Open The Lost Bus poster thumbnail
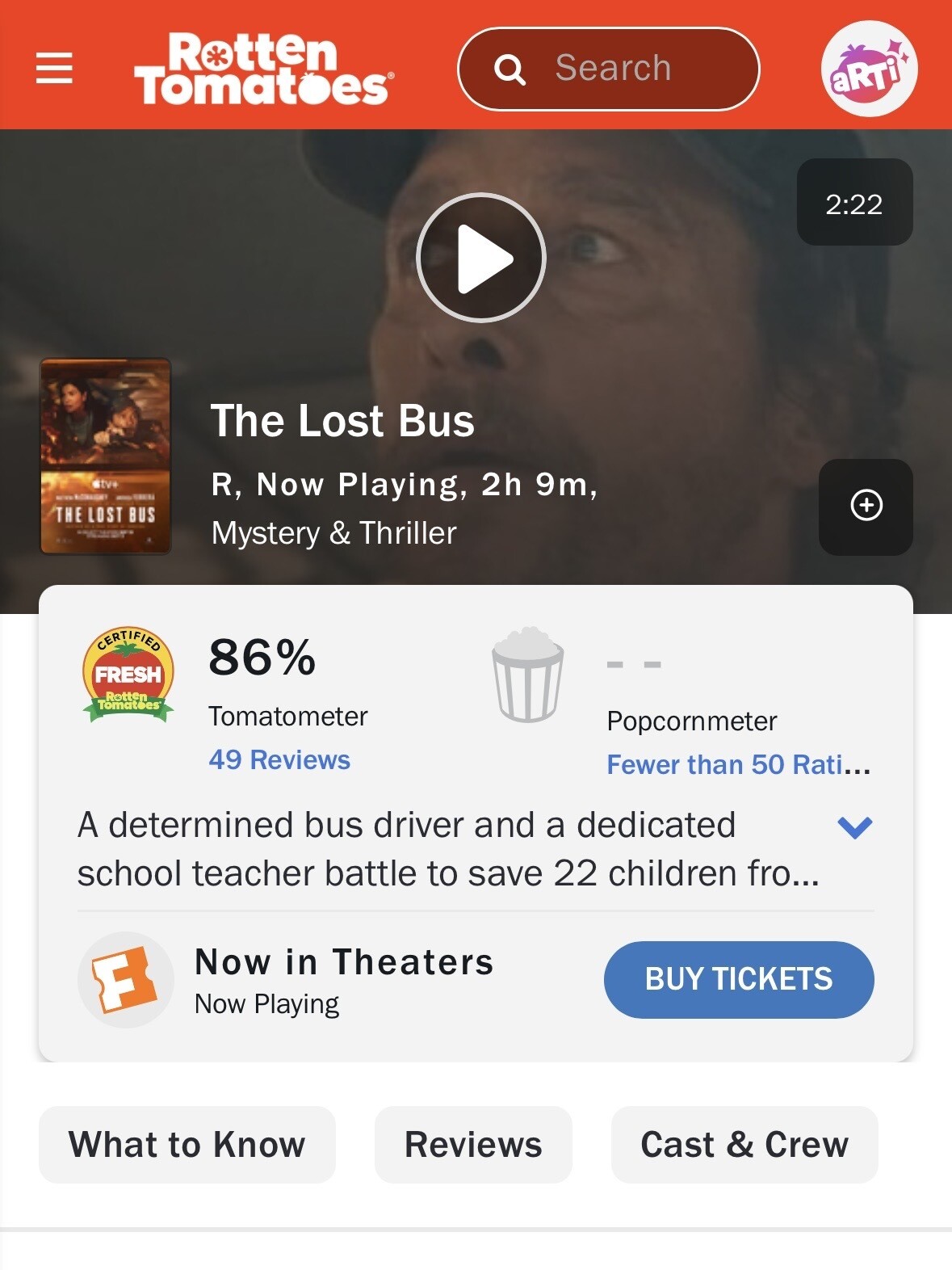Screen dimensions: 952x1270 pyautogui.click(x=106, y=456)
